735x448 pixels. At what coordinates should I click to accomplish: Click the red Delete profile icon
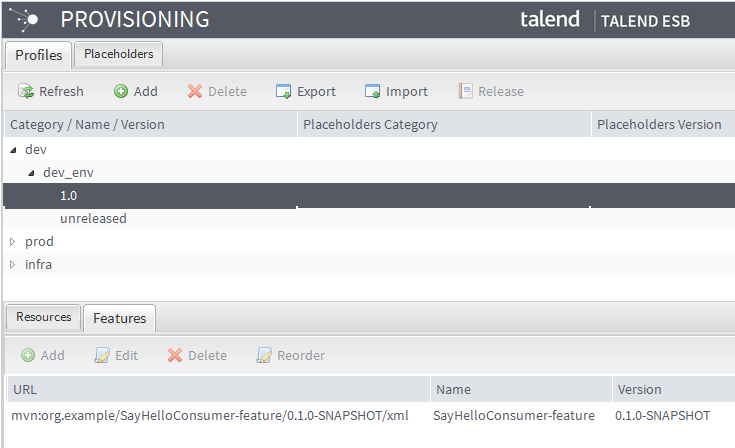pos(195,92)
